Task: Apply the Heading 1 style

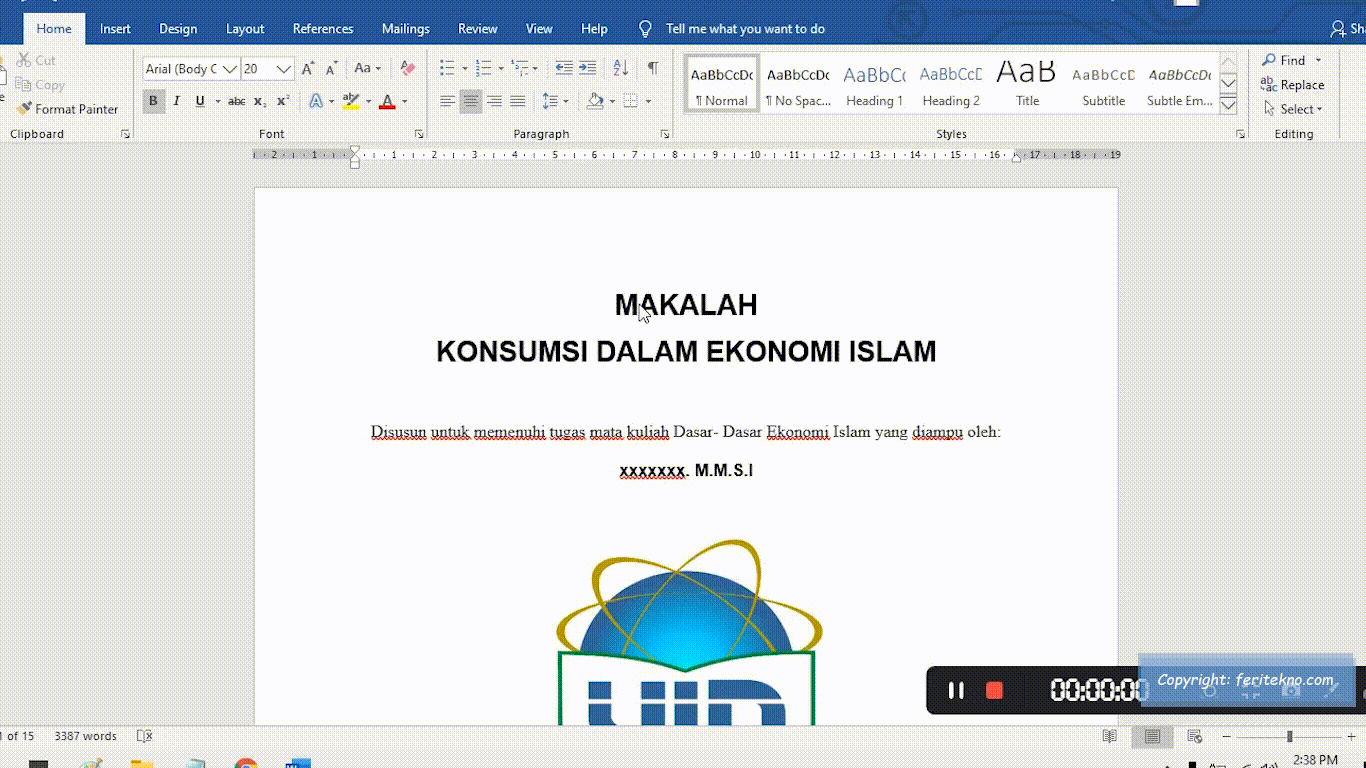Action: [874, 85]
